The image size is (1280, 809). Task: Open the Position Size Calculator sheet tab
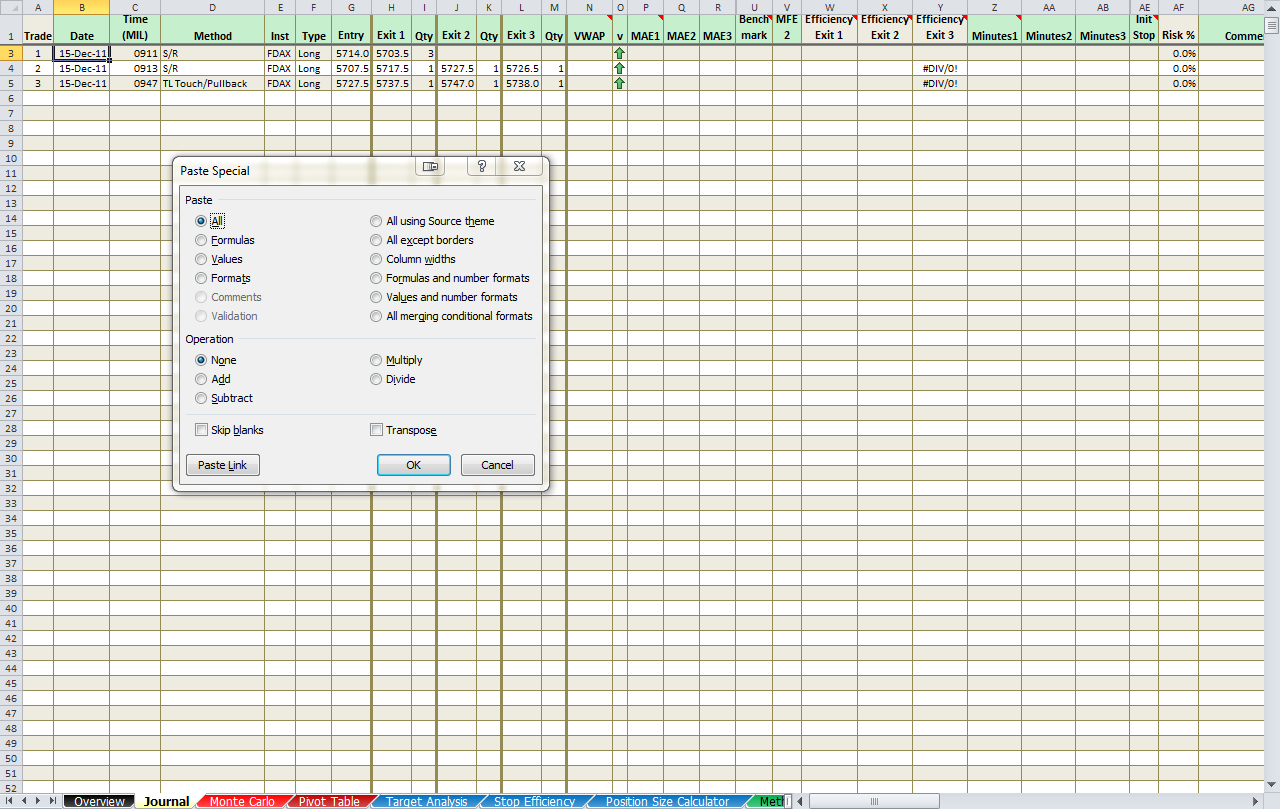pyautogui.click(x=667, y=801)
